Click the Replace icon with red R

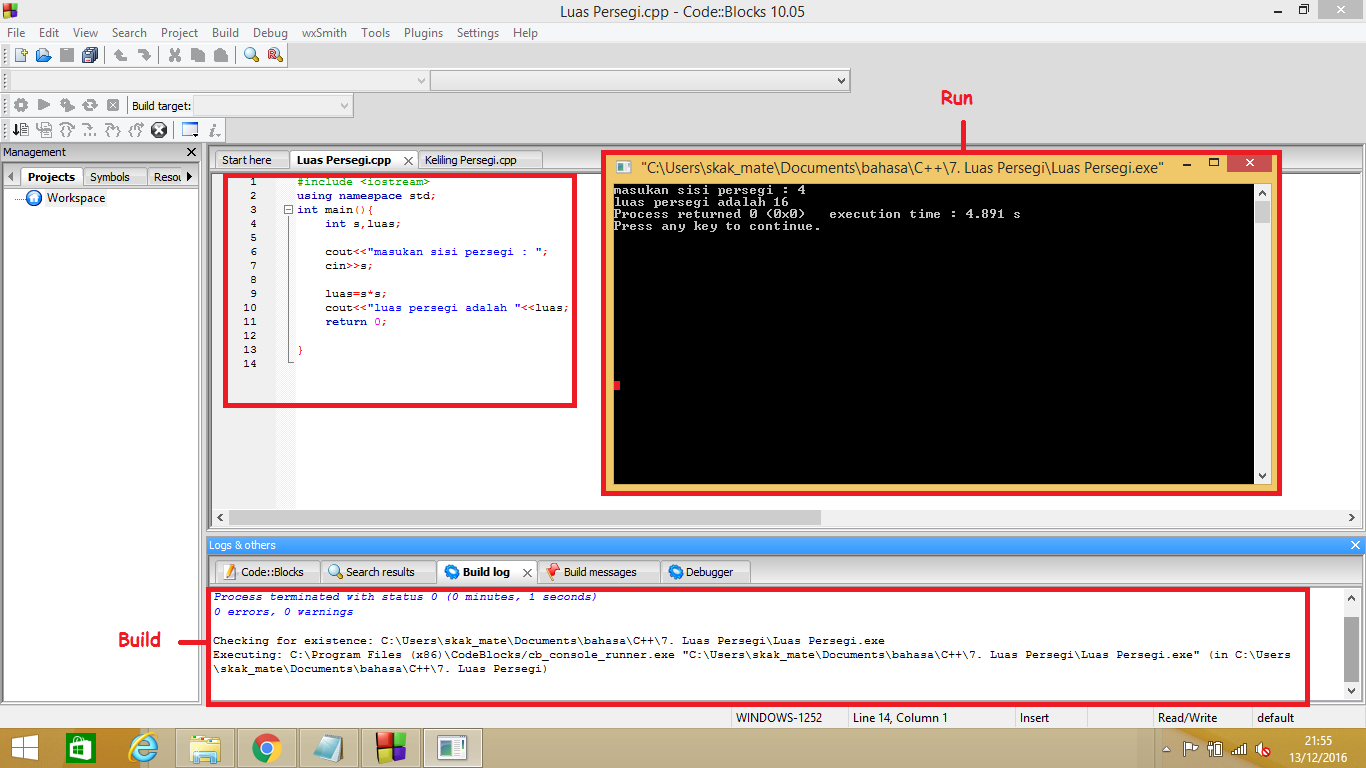pyautogui.click(x=274, y=55)
